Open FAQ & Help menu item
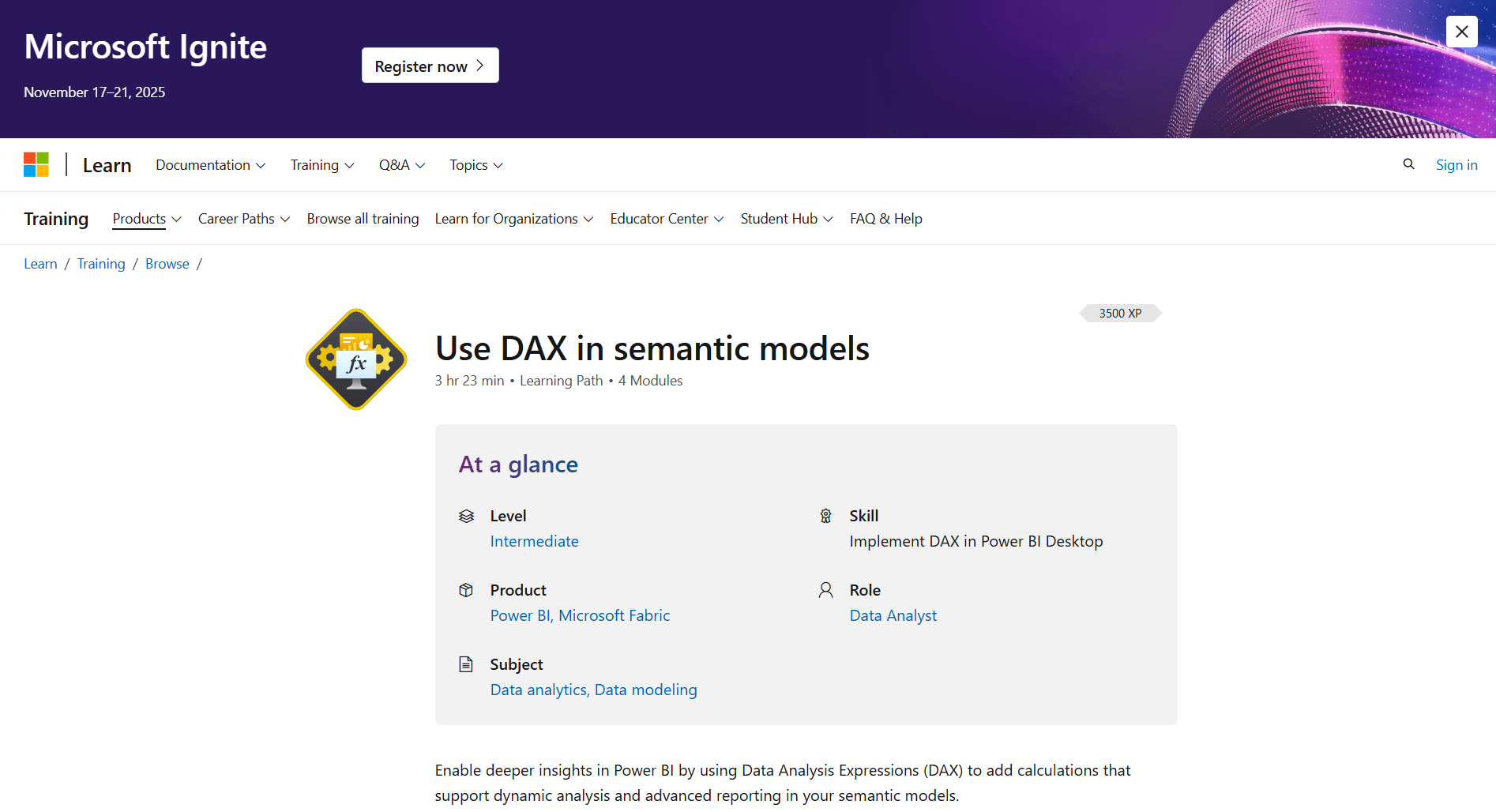1496x812 pixels. tap(885, 219)
